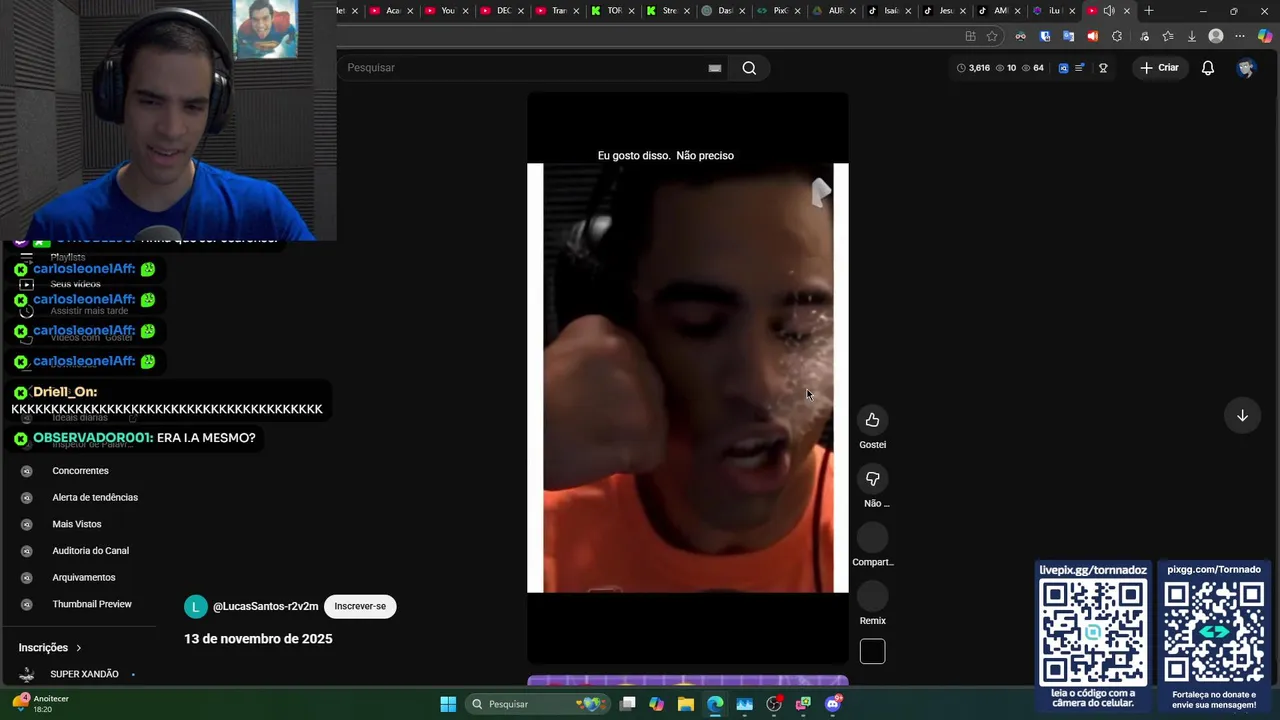
Task: Open the sound thumbnail square below Remix
Action: 872,652
